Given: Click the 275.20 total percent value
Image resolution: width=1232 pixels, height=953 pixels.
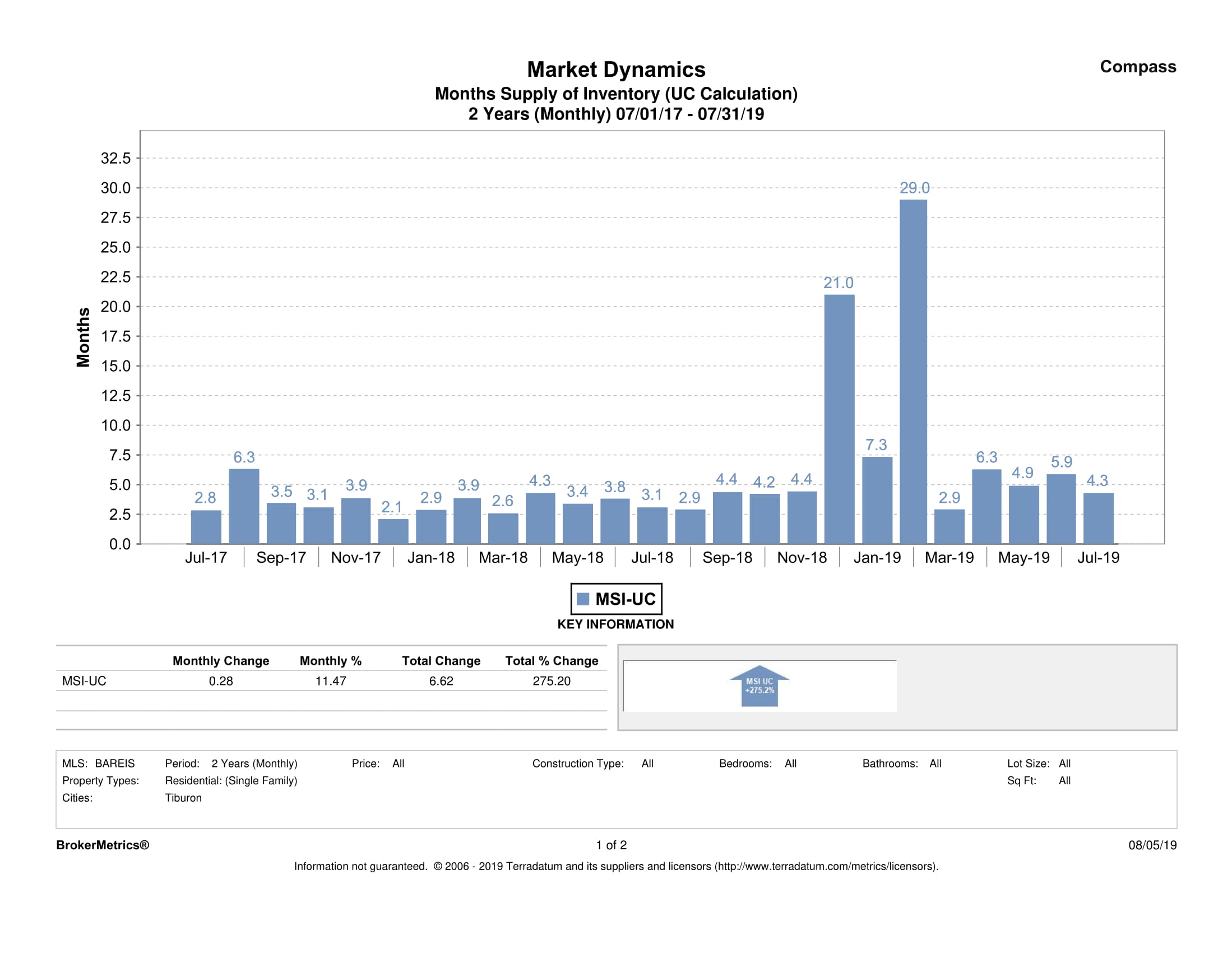Looking at the screenshot, I should (x=551, y=681).
